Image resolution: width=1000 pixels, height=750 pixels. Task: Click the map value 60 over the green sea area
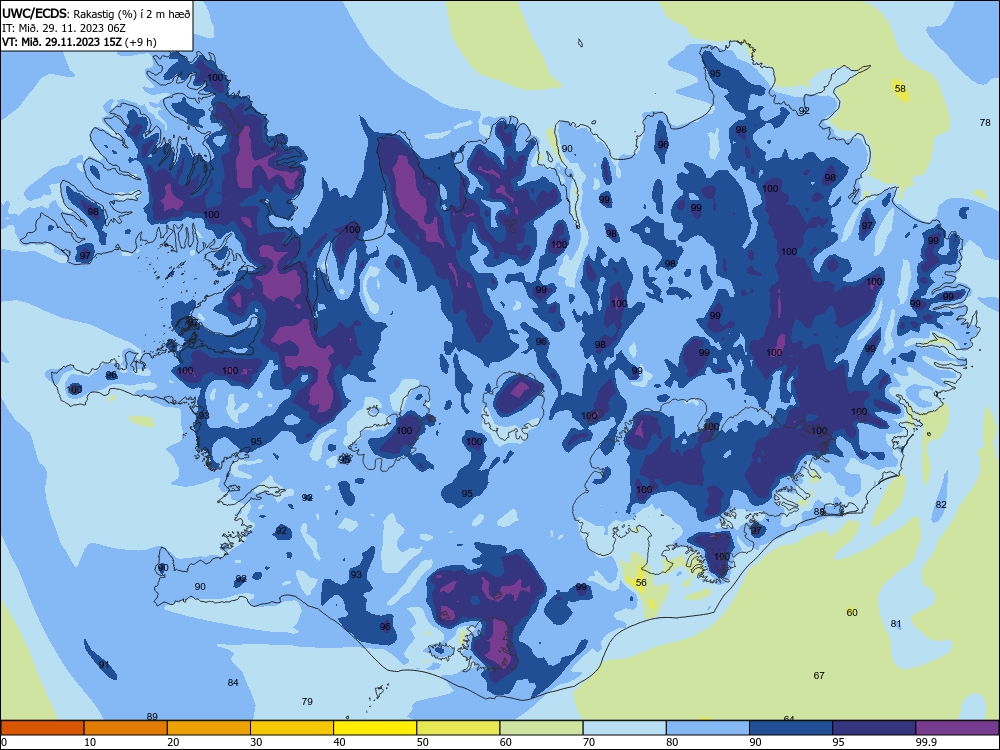click(852, 613)
